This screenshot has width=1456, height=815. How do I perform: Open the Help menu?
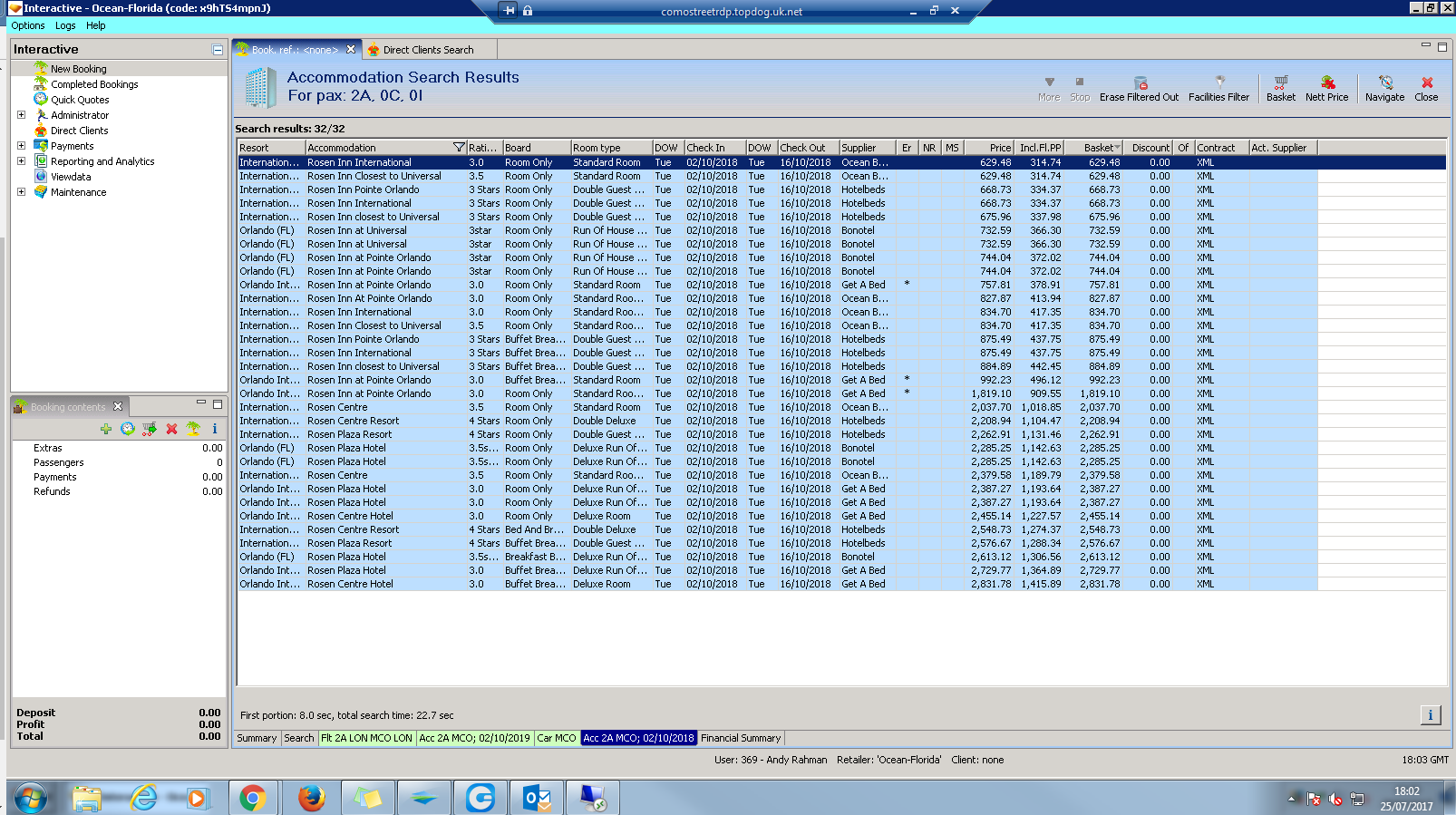[x=96, y=25]
